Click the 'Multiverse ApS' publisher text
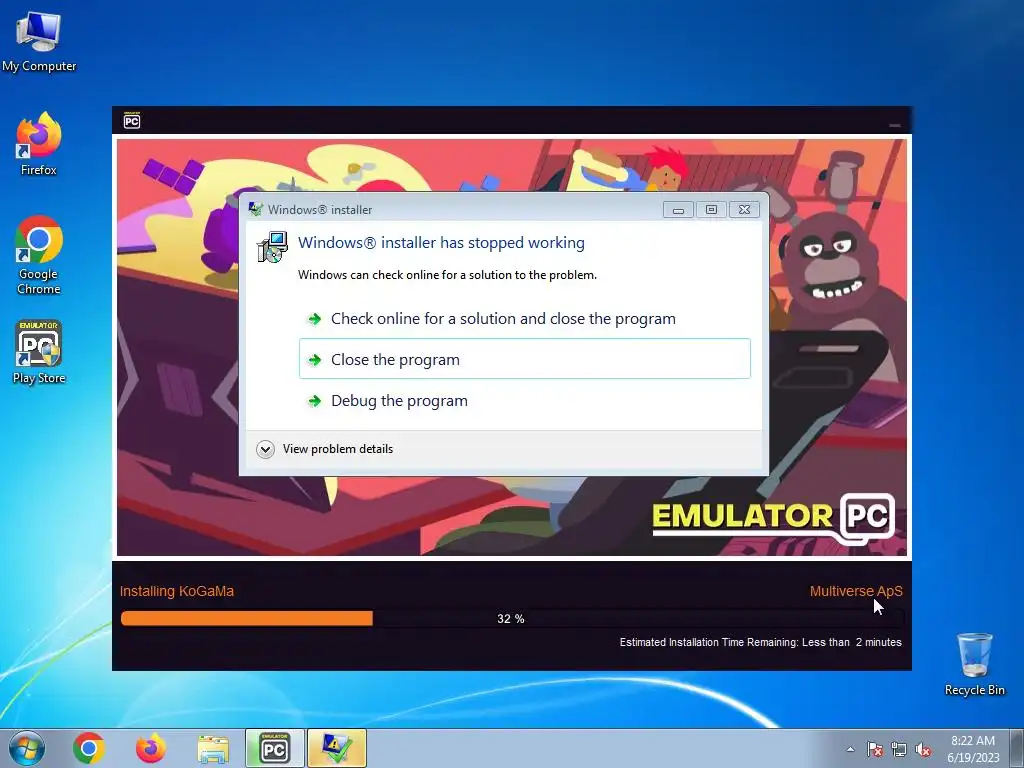Image resolution: width=1024 pixels, height=768 pixels. tap(856, 591)
